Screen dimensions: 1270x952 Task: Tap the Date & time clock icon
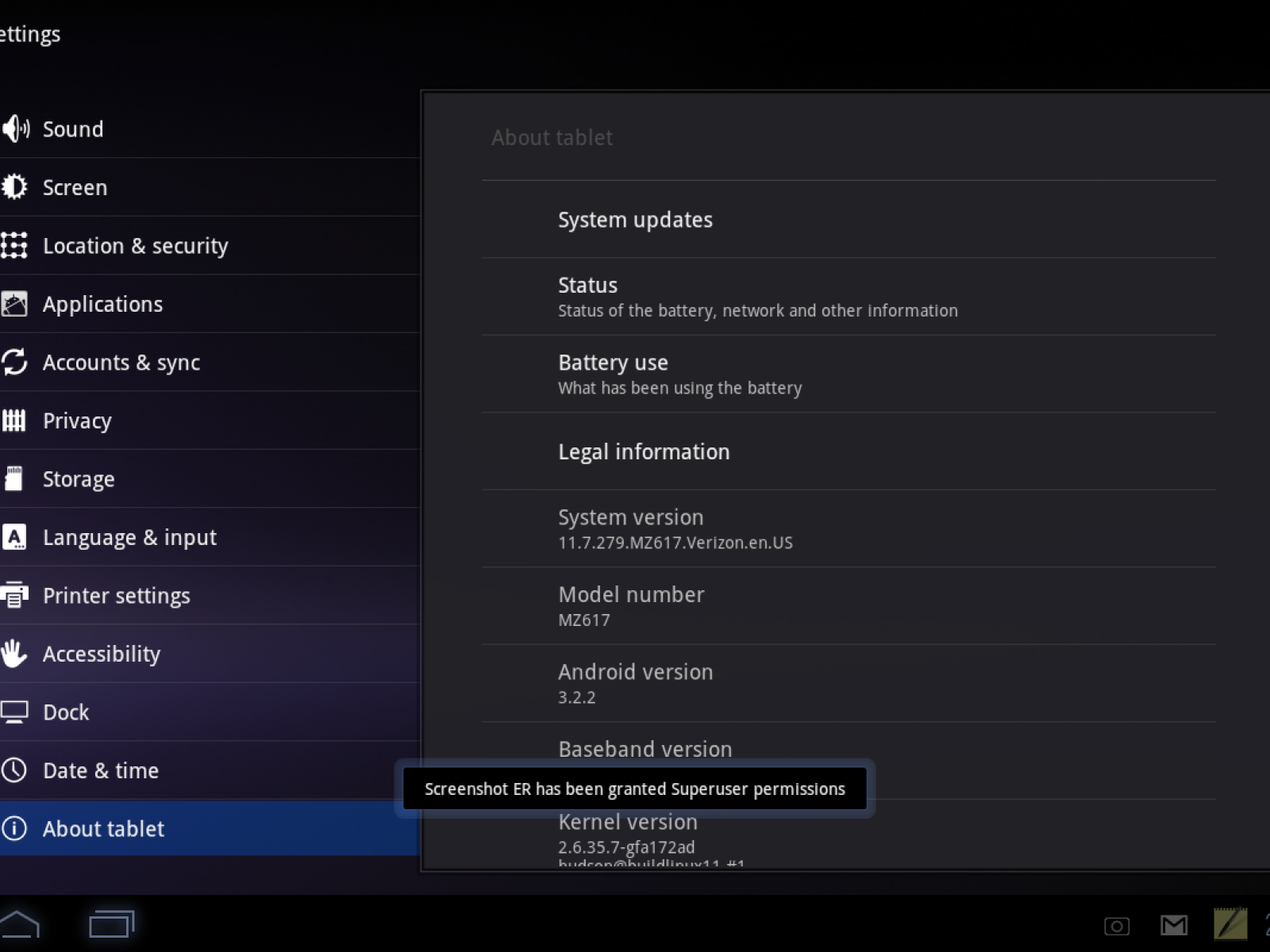tap(14, 770)
